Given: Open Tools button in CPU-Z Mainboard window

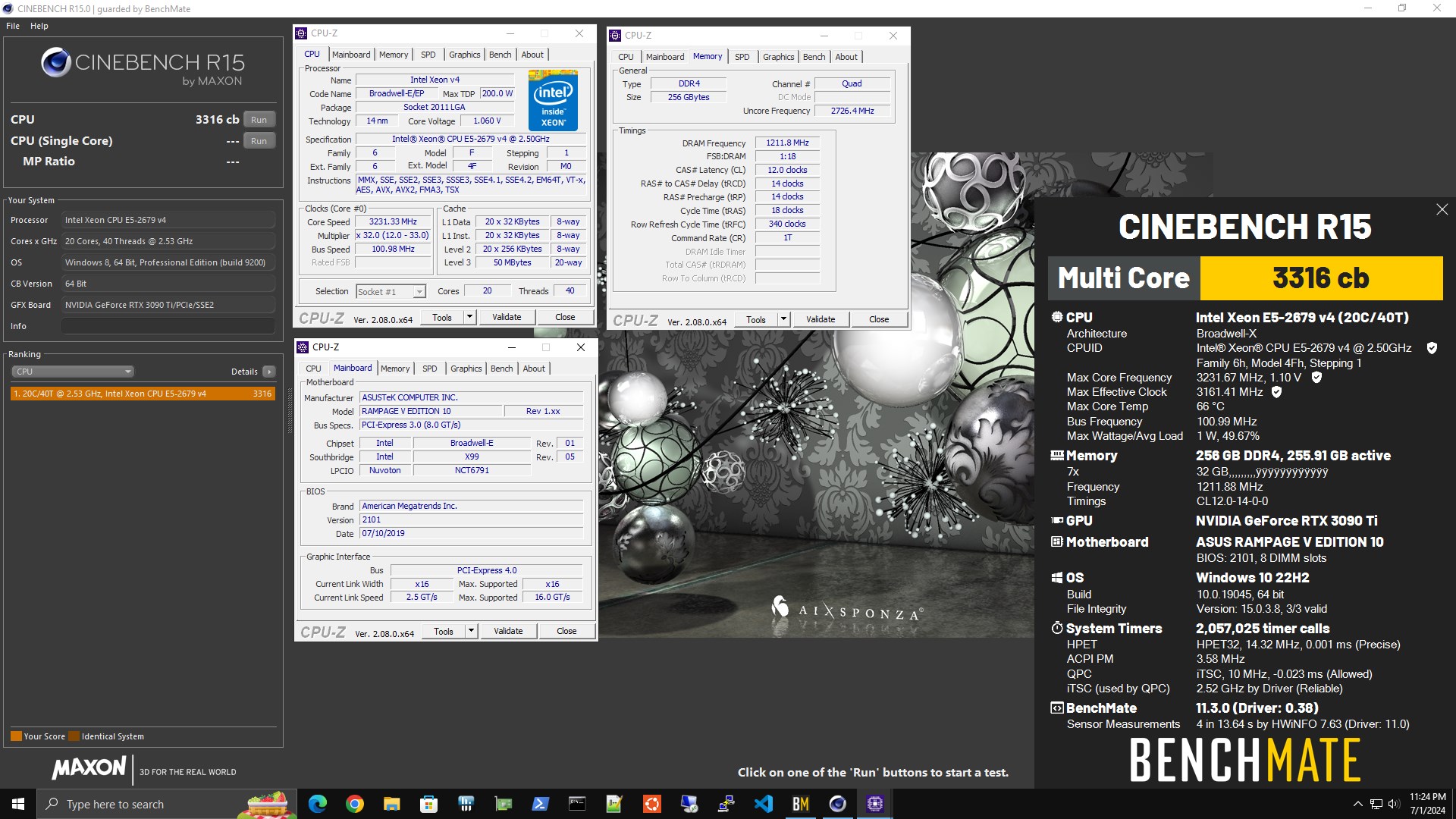Looking at the screenshot, I should [x=444, y=631].
